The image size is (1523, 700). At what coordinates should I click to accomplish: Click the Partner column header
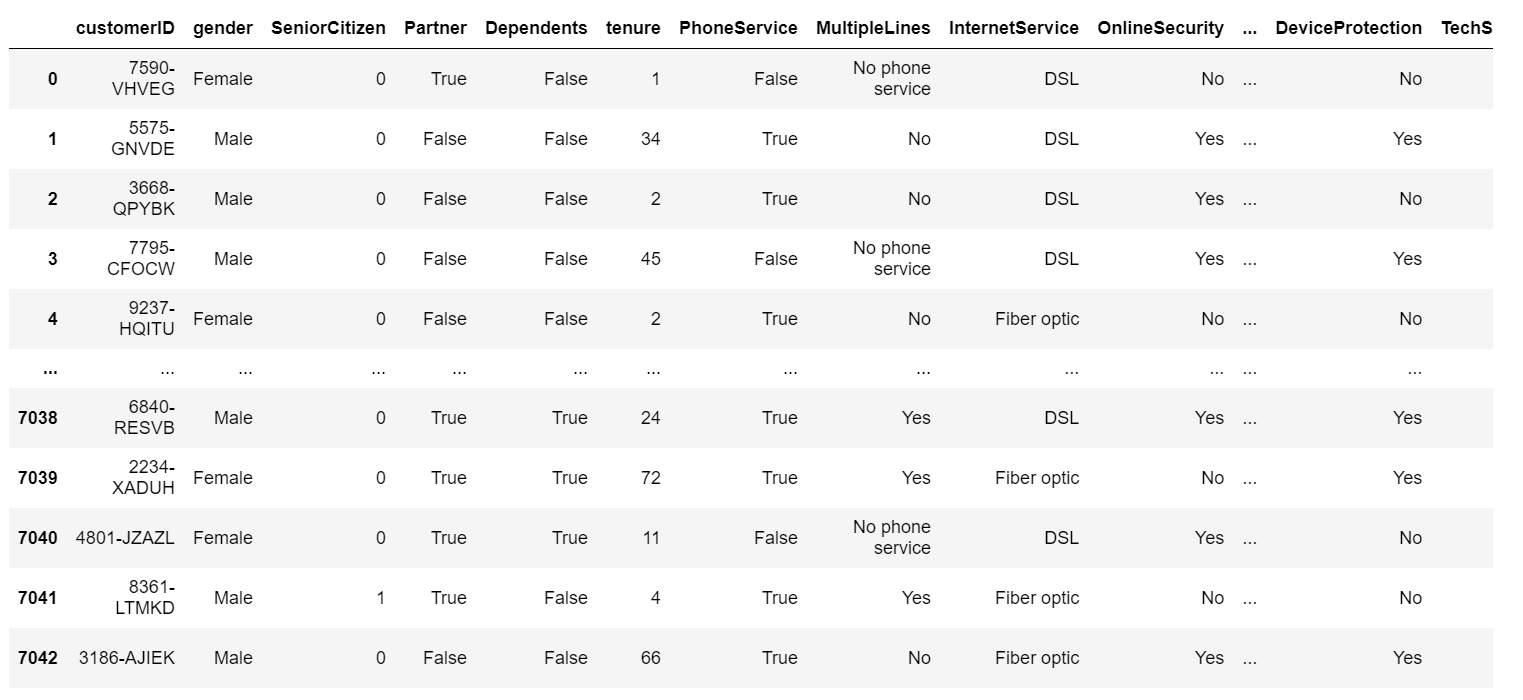click(435, 28)
